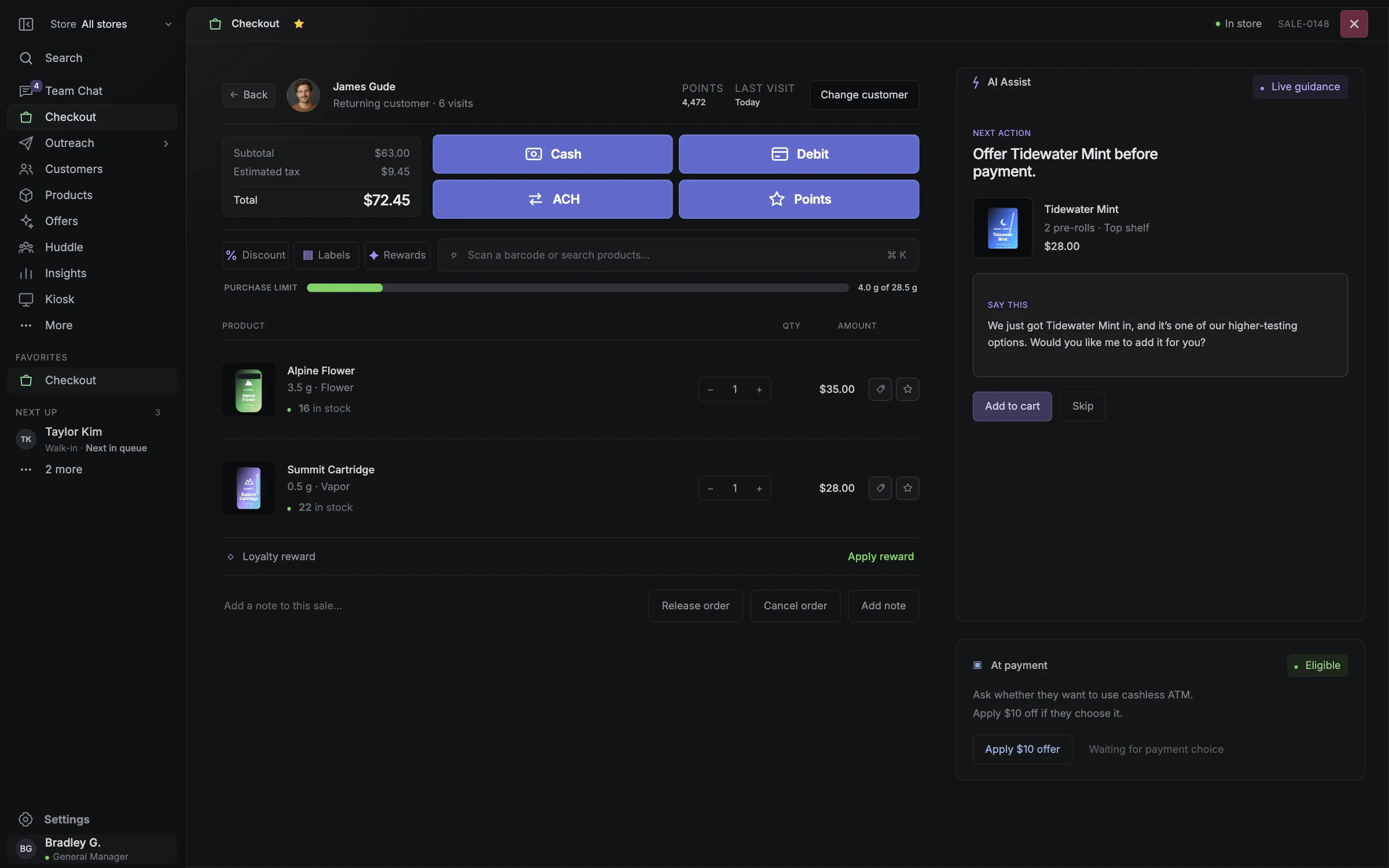Screen dimensions: 1389x868
Task: Open the Store All stores dropdown
Action: [x=111, y=24]
